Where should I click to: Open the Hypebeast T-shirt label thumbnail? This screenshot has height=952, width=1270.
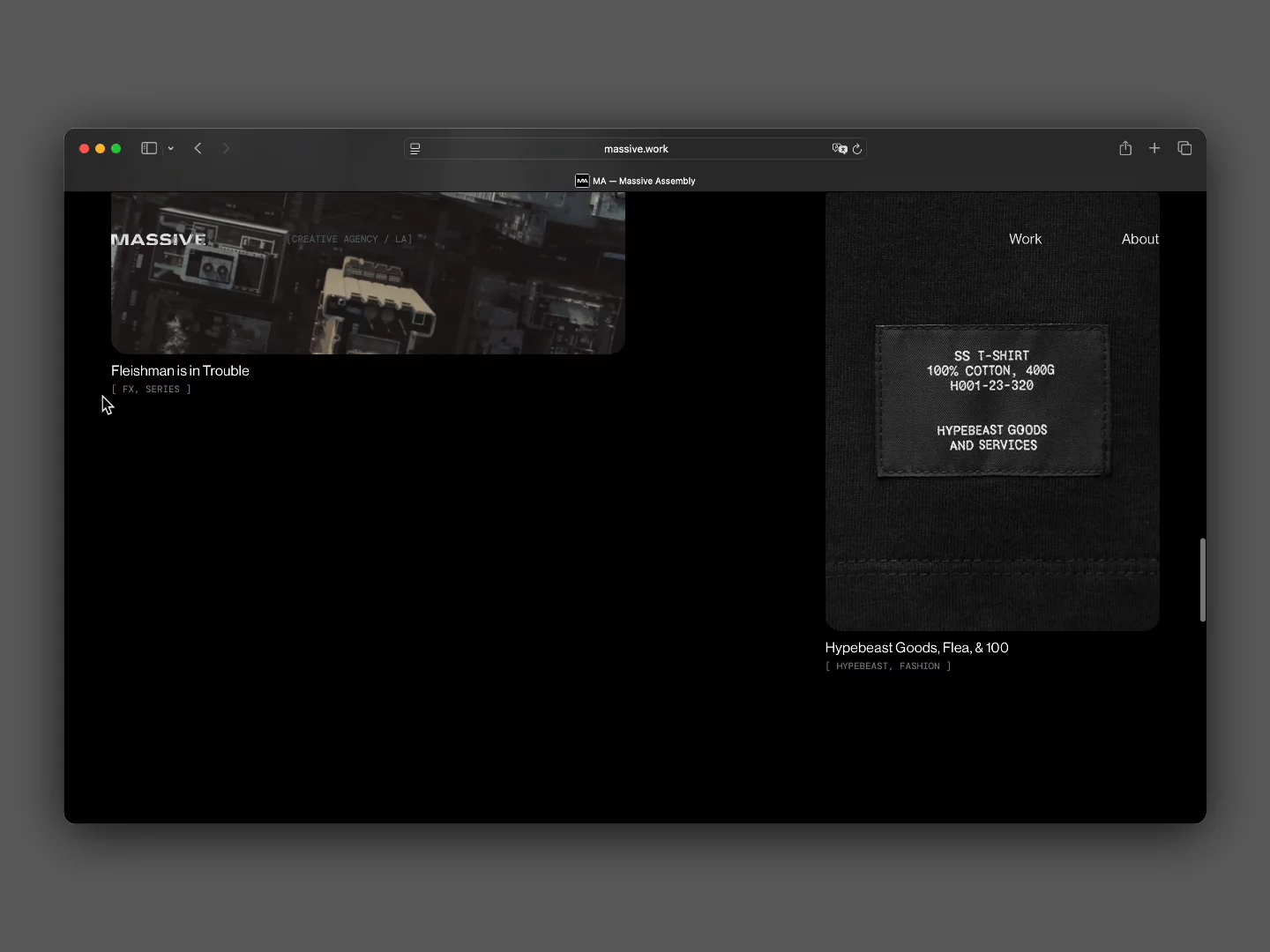pos(992,411)
